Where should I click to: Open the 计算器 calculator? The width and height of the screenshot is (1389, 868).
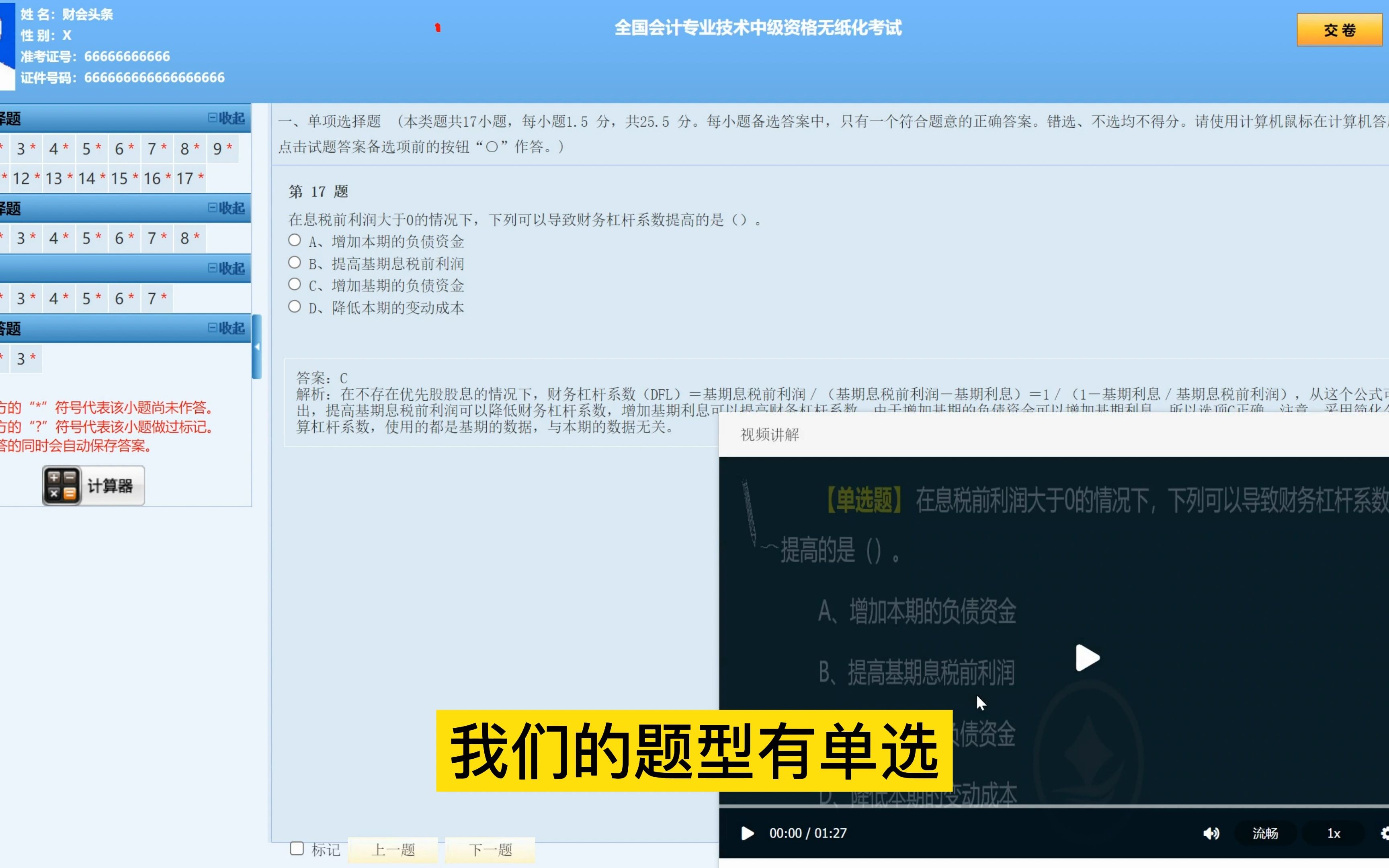[92, 485]
